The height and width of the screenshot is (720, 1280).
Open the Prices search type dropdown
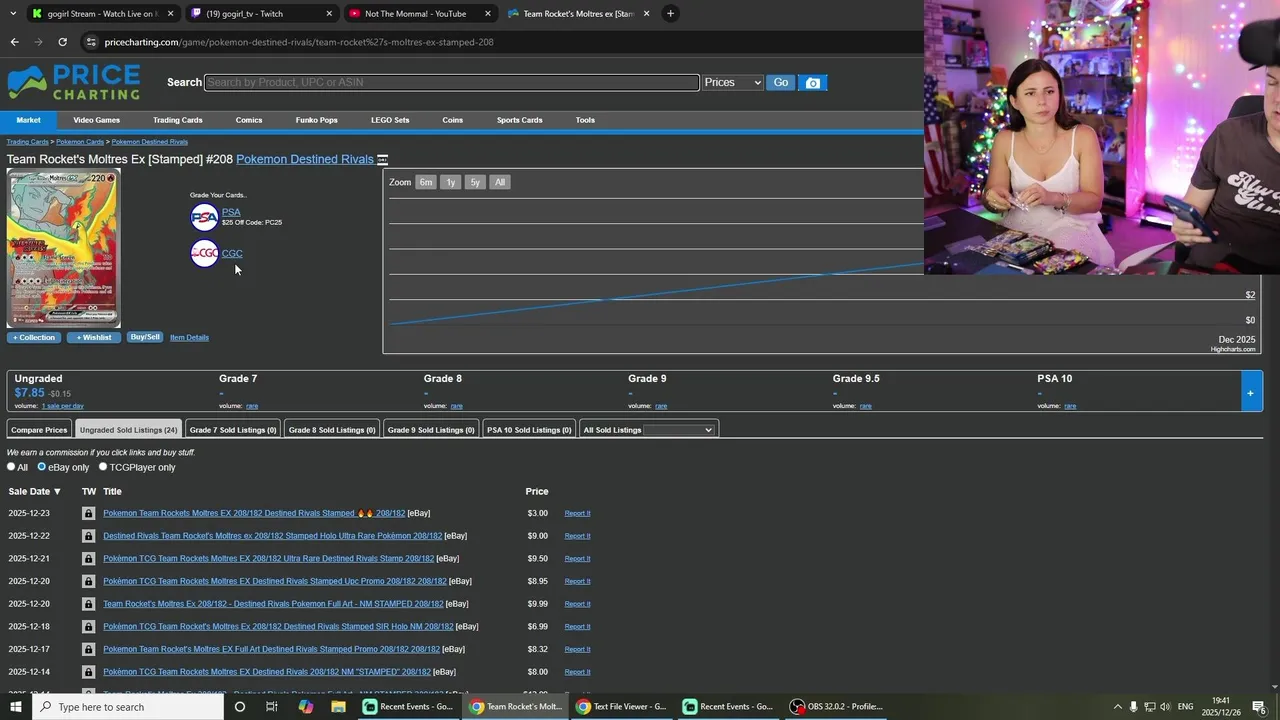[732, 83]
